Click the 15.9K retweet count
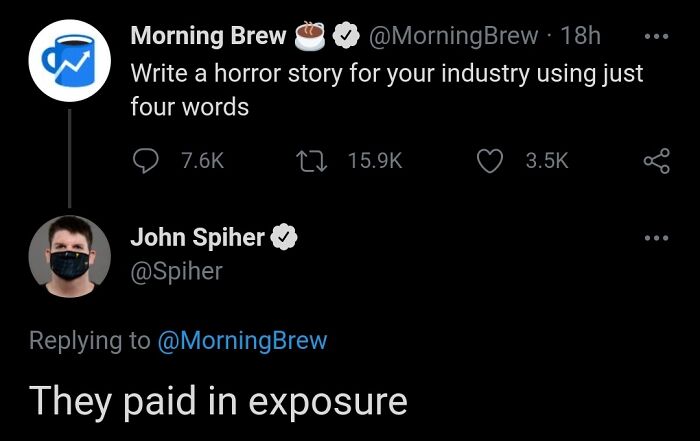The width and height of the screenshot is (700, 441). click(374, 160)
